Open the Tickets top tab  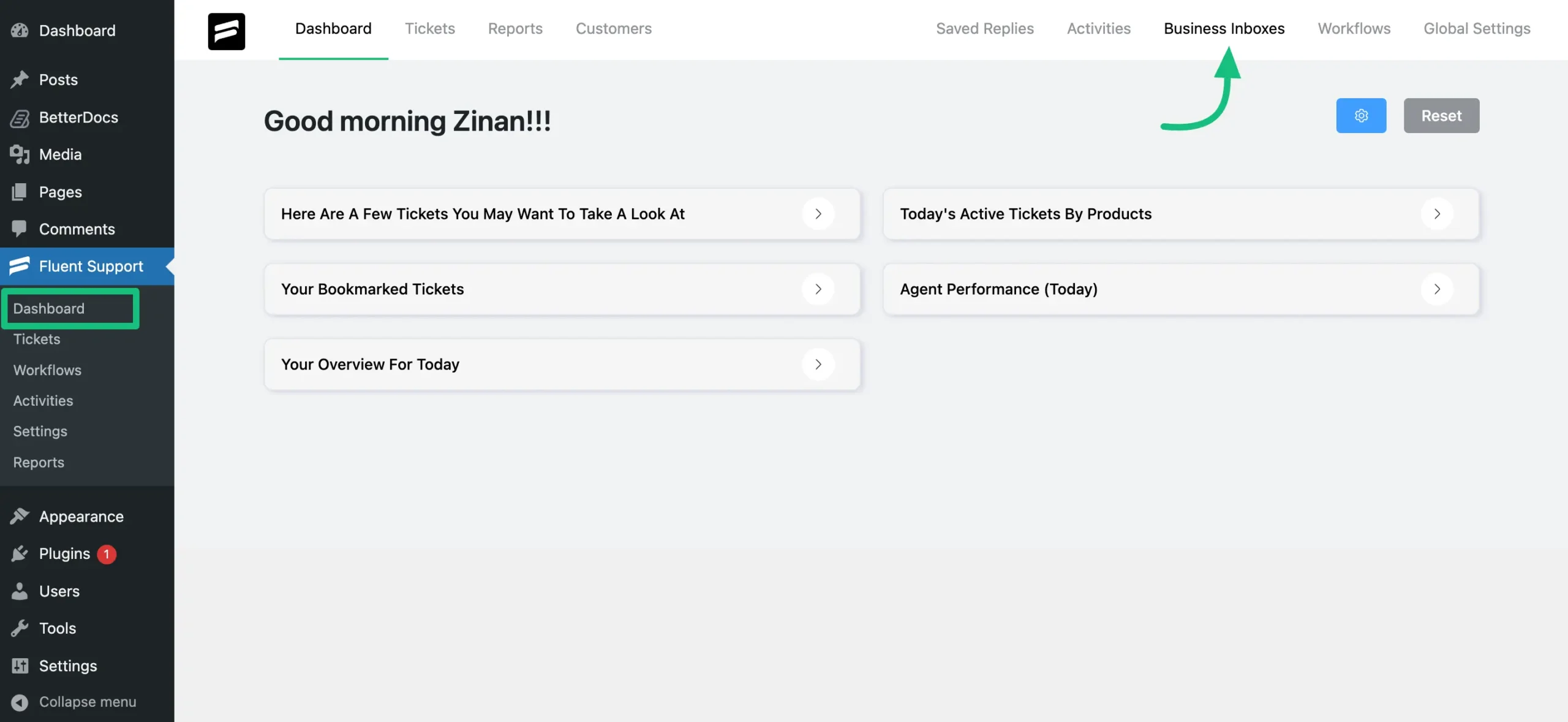pyautogui.click(x=429, y=28)
